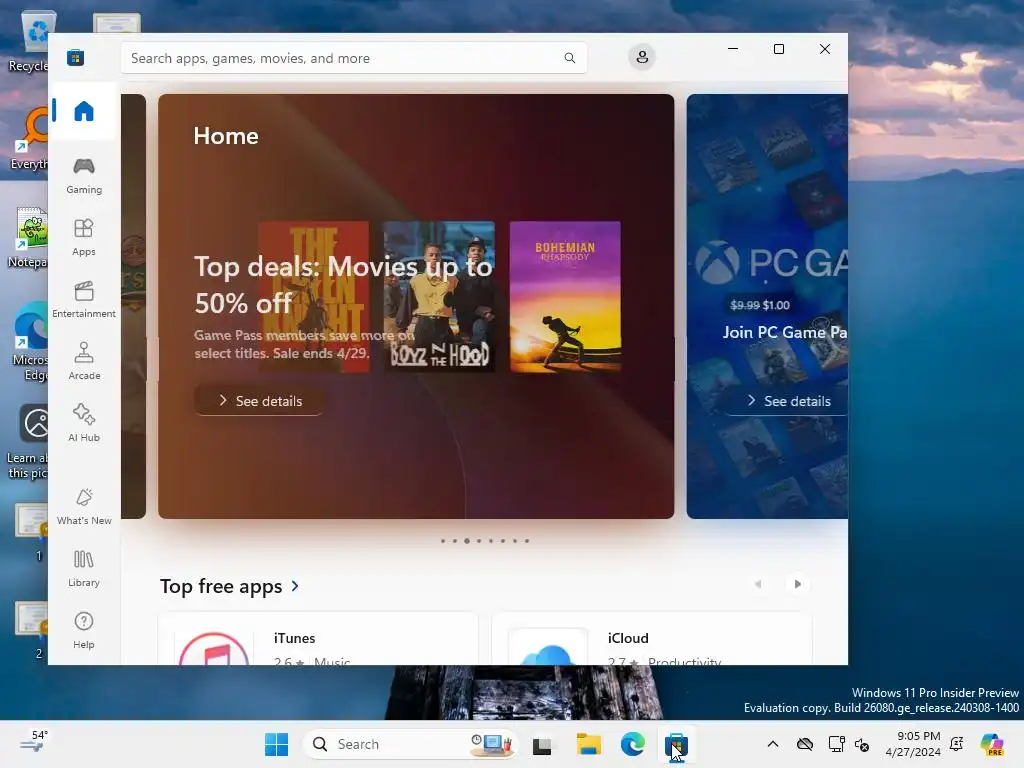This screenshot has height=768, width=1024.
Task: Select the first carousel page dot
Action: [x=443, y=541]
